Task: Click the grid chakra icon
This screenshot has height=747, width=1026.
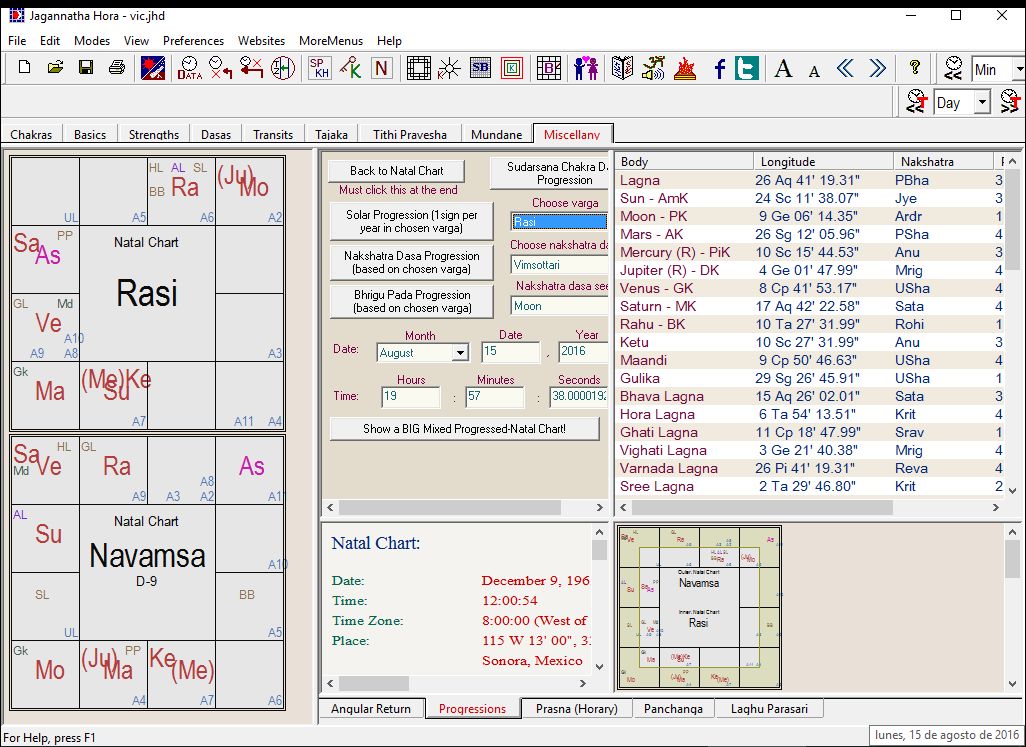Action: click(419, 67)
